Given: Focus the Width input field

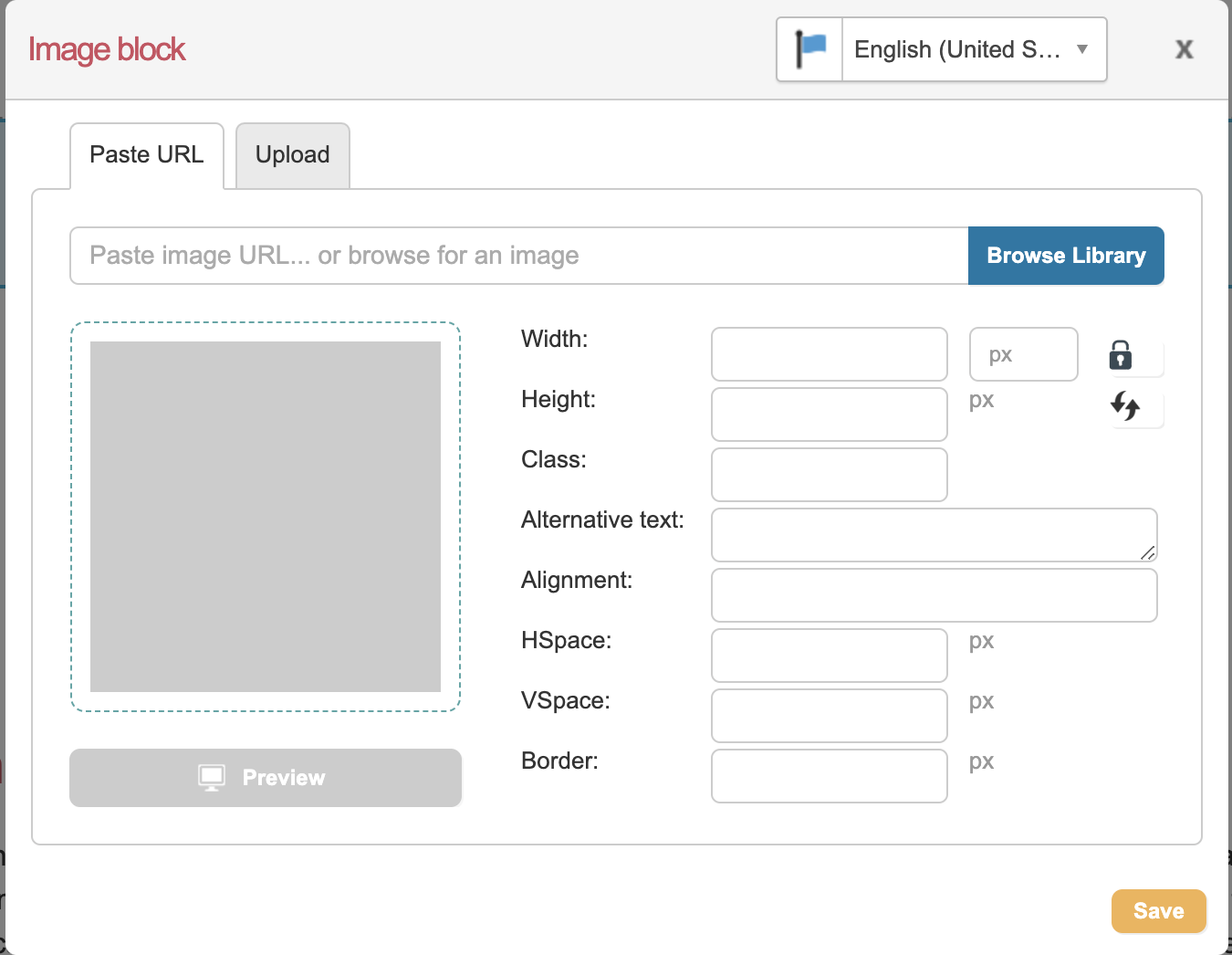Looking at the screenshot, I should click(829, 354).
